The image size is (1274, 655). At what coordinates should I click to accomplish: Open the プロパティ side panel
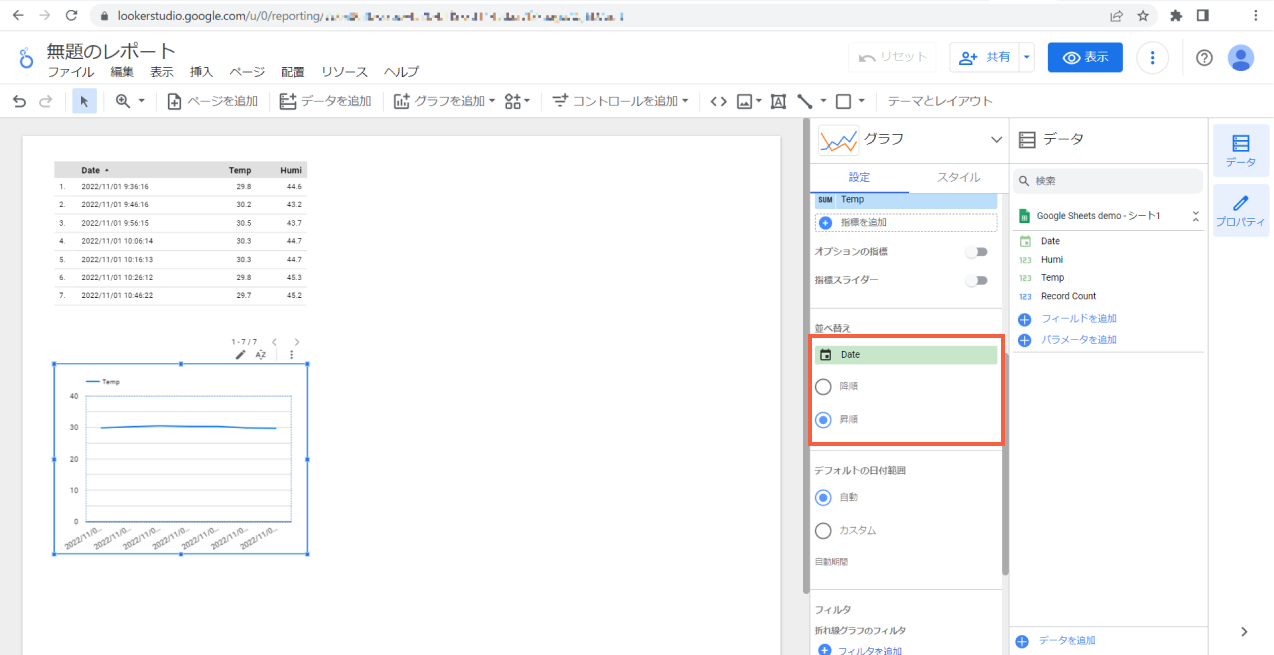click(1240, 211)
